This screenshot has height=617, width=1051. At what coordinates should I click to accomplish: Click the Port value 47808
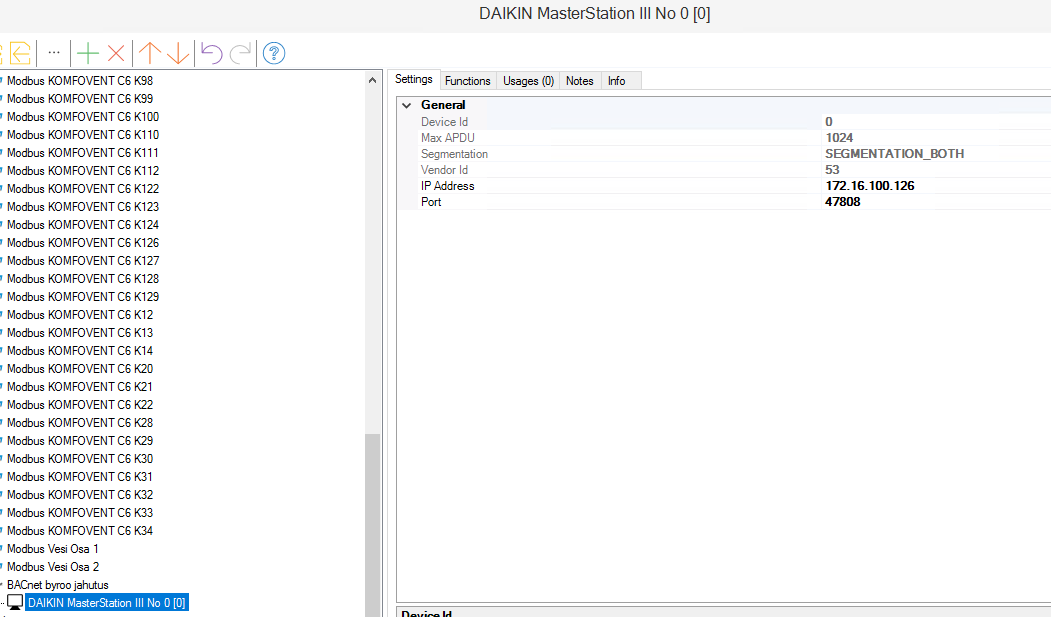pos(842,202)
